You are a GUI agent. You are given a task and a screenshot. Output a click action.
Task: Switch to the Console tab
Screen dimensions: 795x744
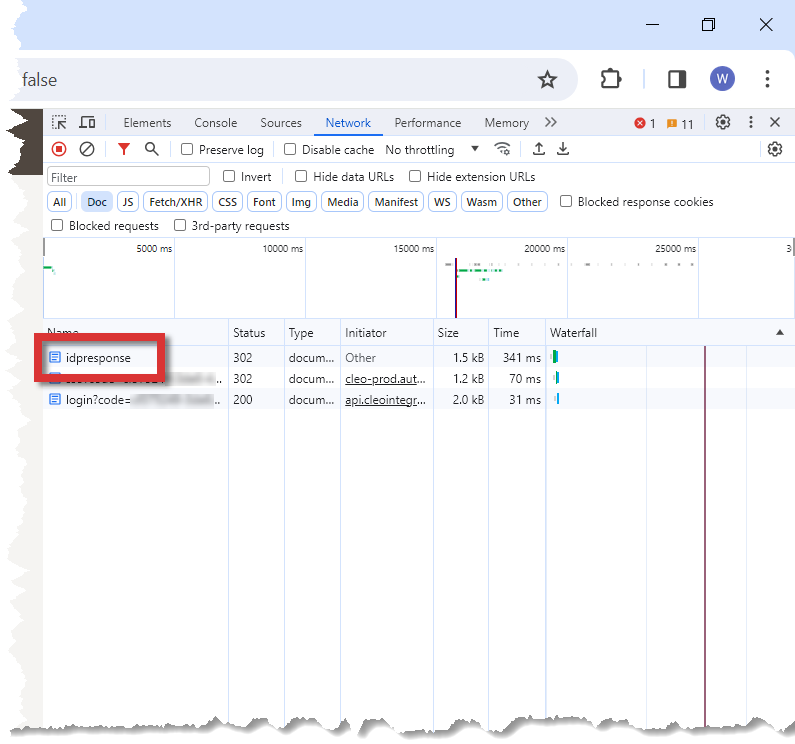click(215, 123)
